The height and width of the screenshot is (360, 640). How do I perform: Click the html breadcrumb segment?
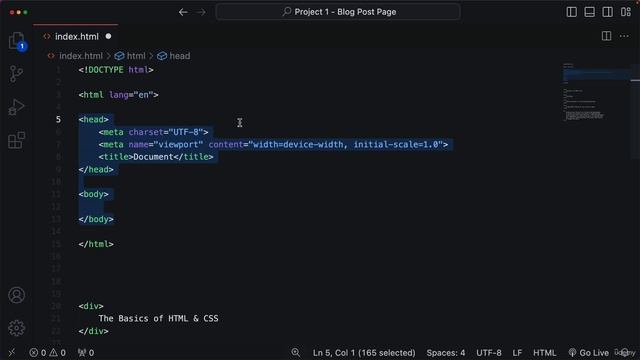click(130, 56)
